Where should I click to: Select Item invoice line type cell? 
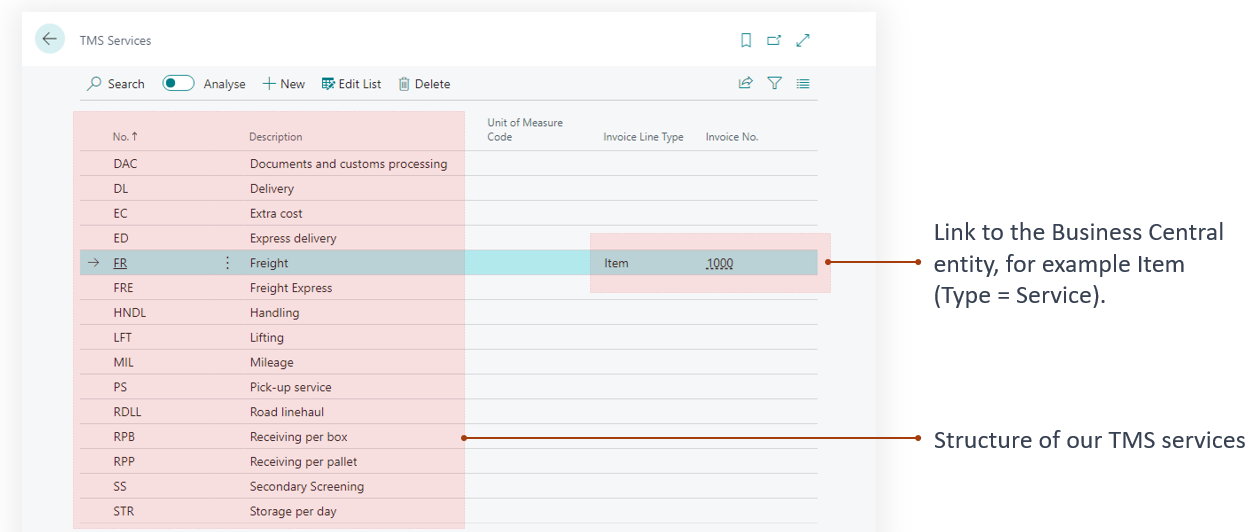[x=616, y=263]
